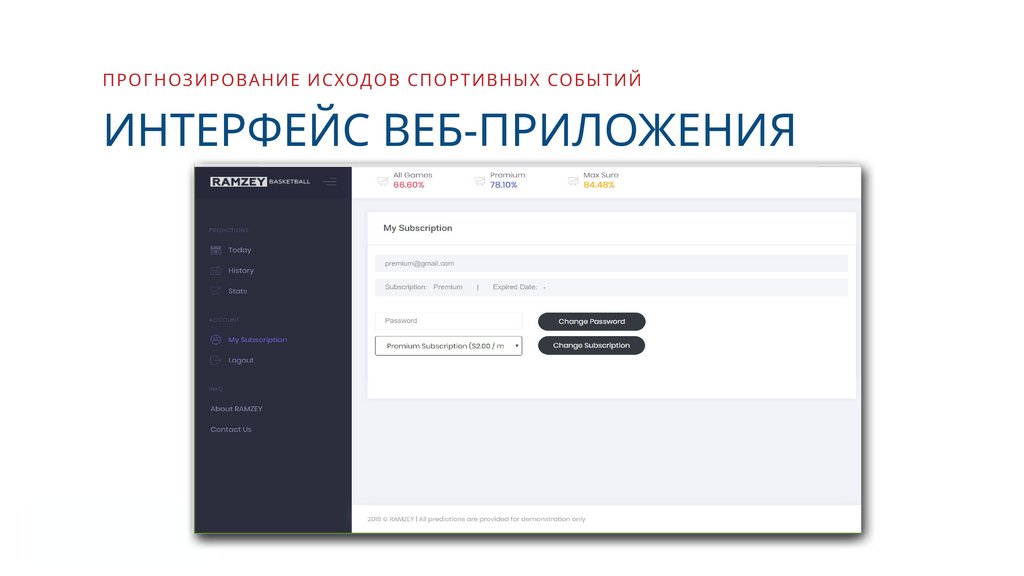Open About RAMZEY link
Viewport: 1024px width, 576px height.
click(236, 409)
